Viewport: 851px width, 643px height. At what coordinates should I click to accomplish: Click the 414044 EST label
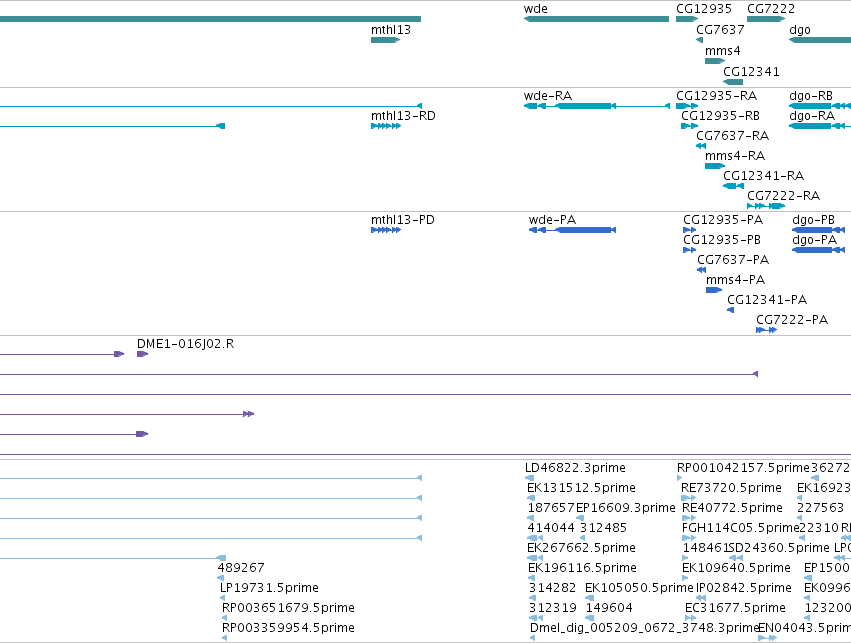[x=551, y=527]
